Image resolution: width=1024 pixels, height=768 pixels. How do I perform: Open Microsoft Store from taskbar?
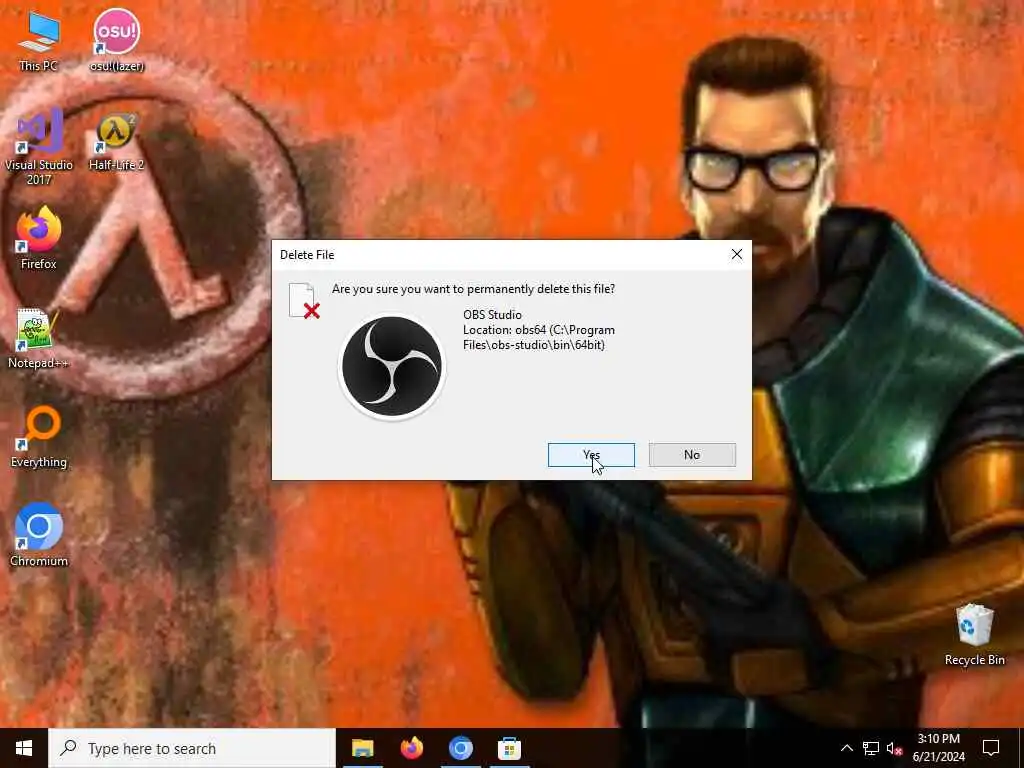[509, 748]
